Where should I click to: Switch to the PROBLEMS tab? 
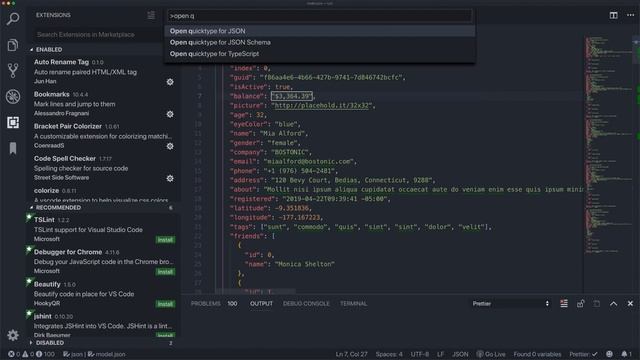[205, 304]
